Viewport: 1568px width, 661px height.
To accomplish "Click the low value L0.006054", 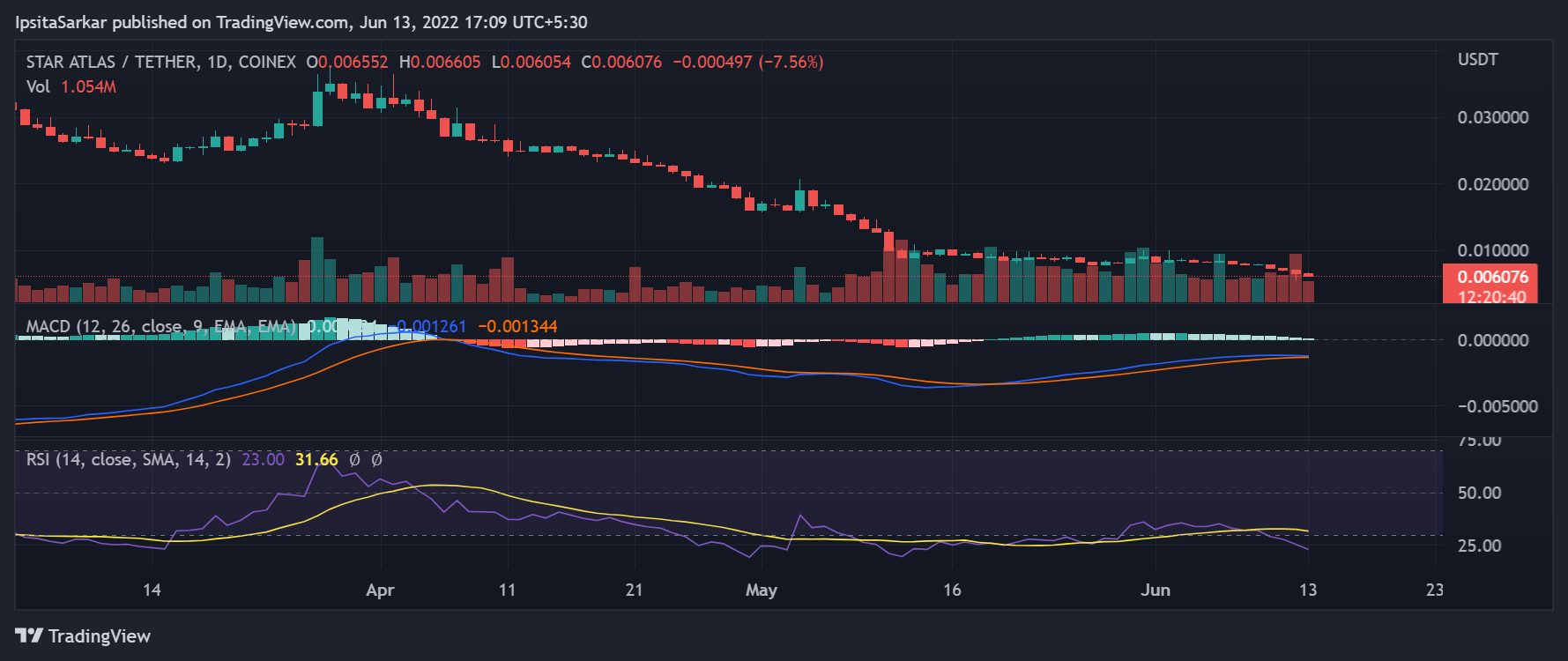I will (x=531, y=62).
